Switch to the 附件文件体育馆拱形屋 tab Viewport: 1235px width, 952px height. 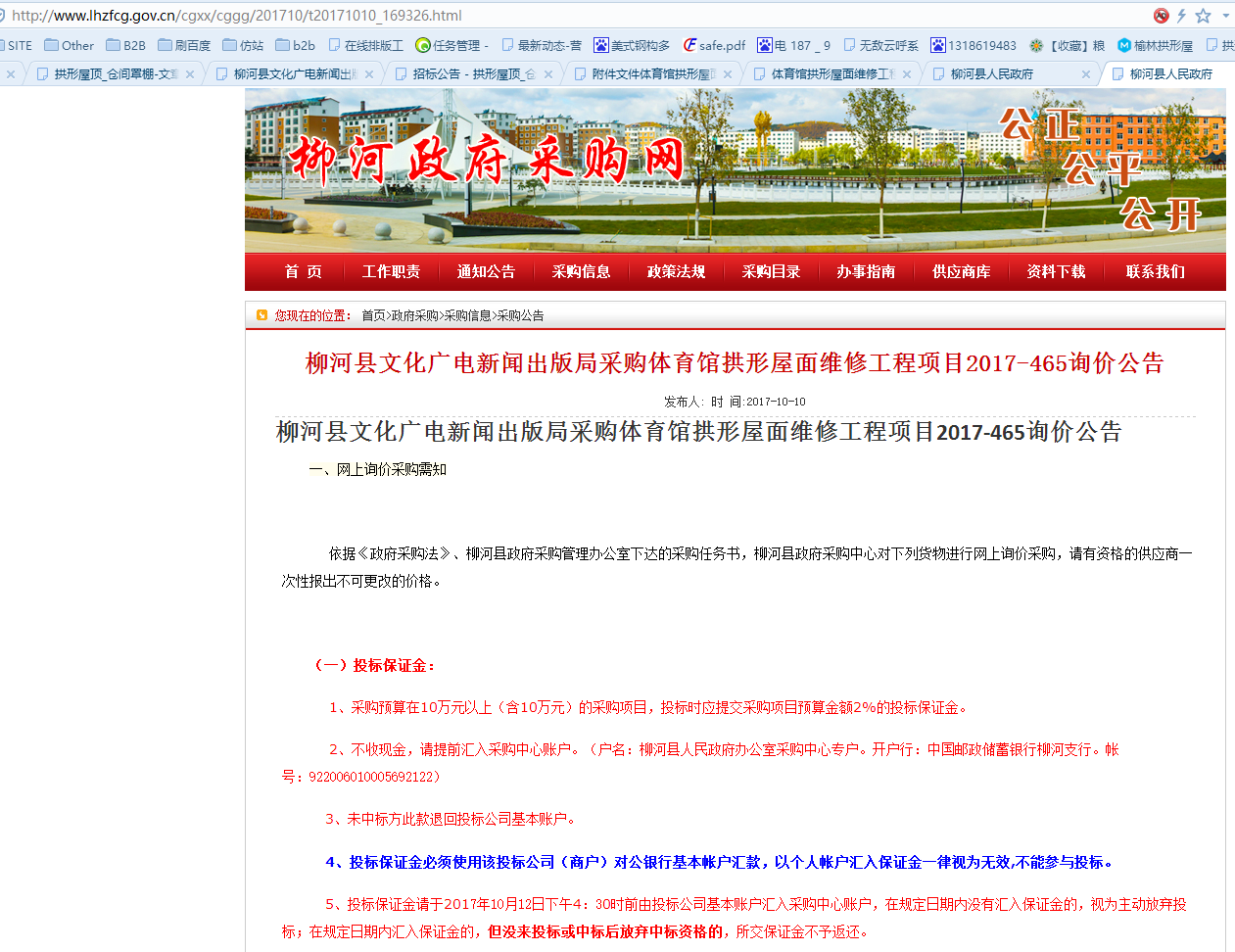pos(652,73)
